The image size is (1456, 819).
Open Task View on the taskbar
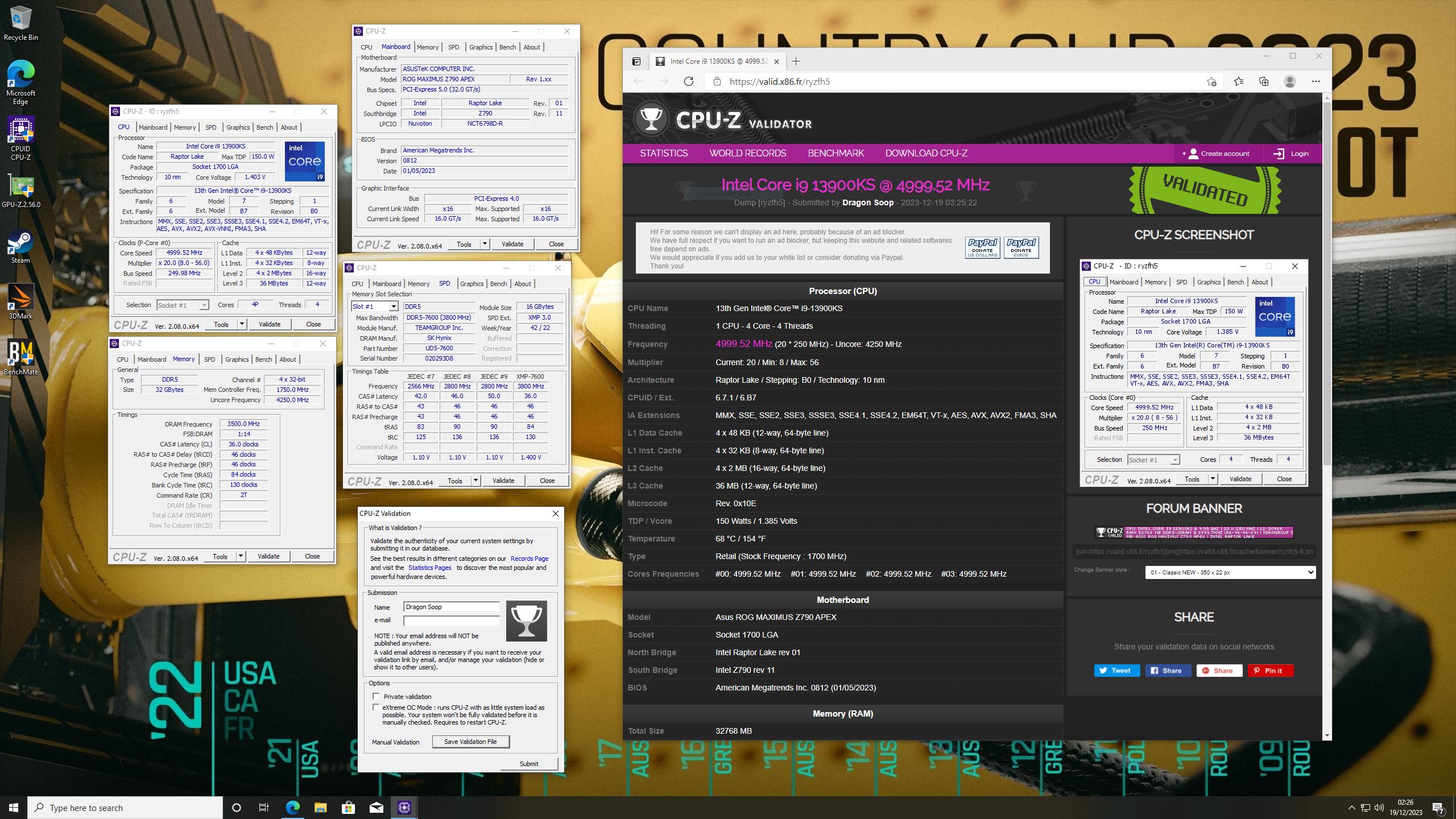coord(264,808)
